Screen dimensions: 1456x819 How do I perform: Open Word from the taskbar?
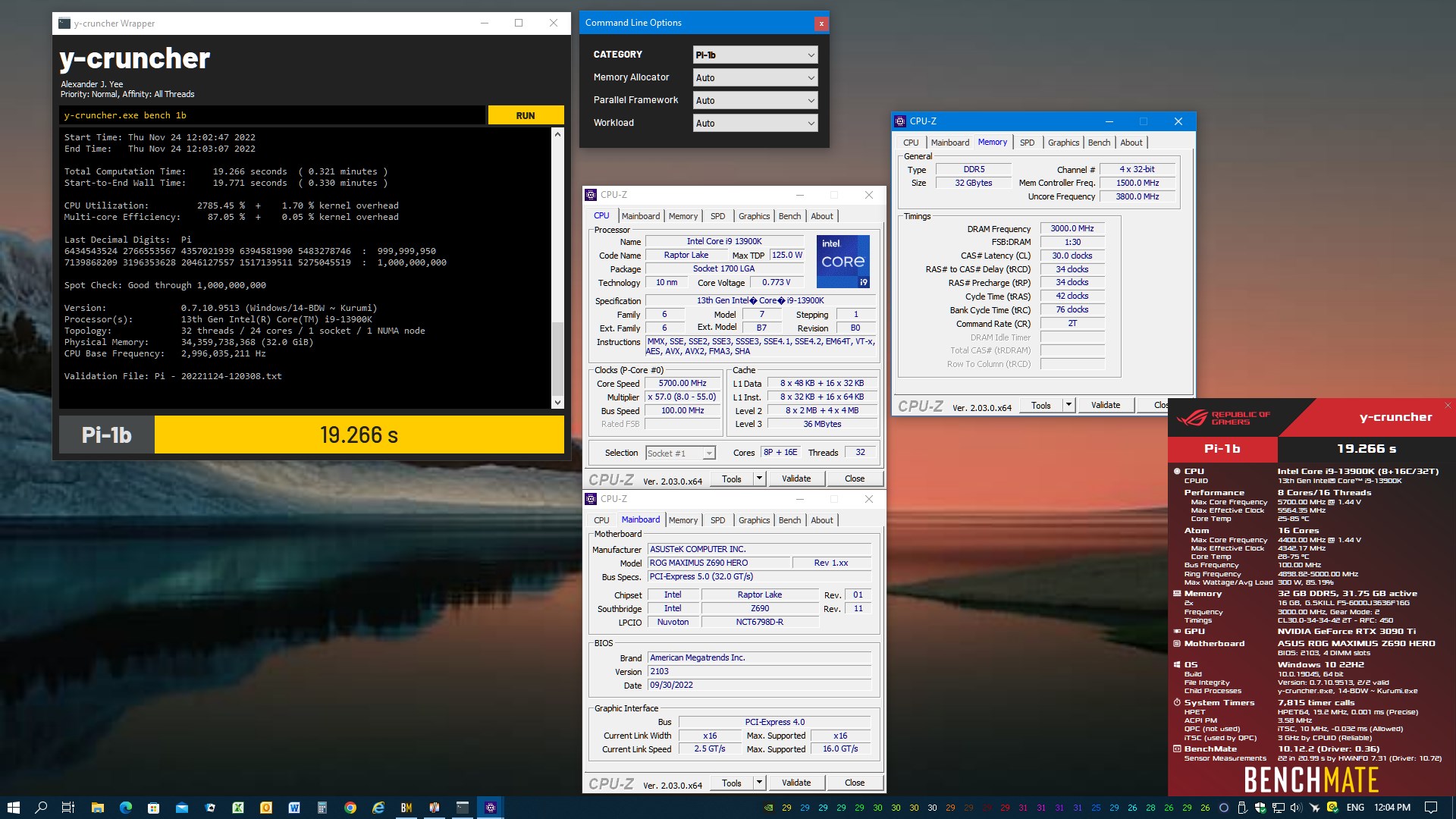[293, 808]
